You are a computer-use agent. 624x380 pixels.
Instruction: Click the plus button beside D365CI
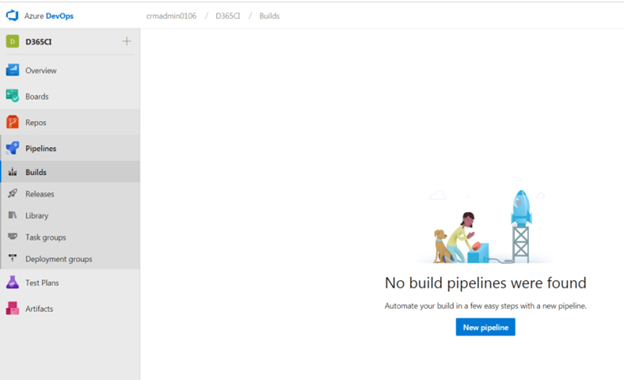[127, 41]
